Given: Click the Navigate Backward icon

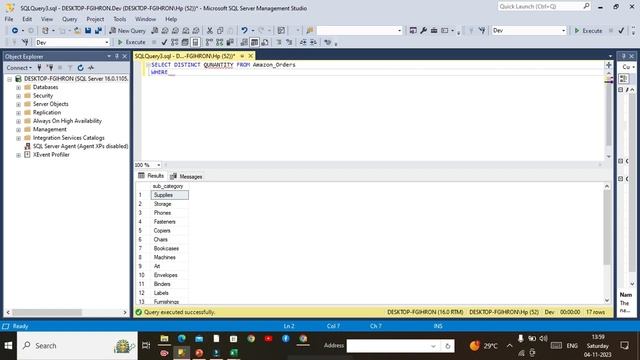Looking at the screenshot, I should click(x=15, y=31).
